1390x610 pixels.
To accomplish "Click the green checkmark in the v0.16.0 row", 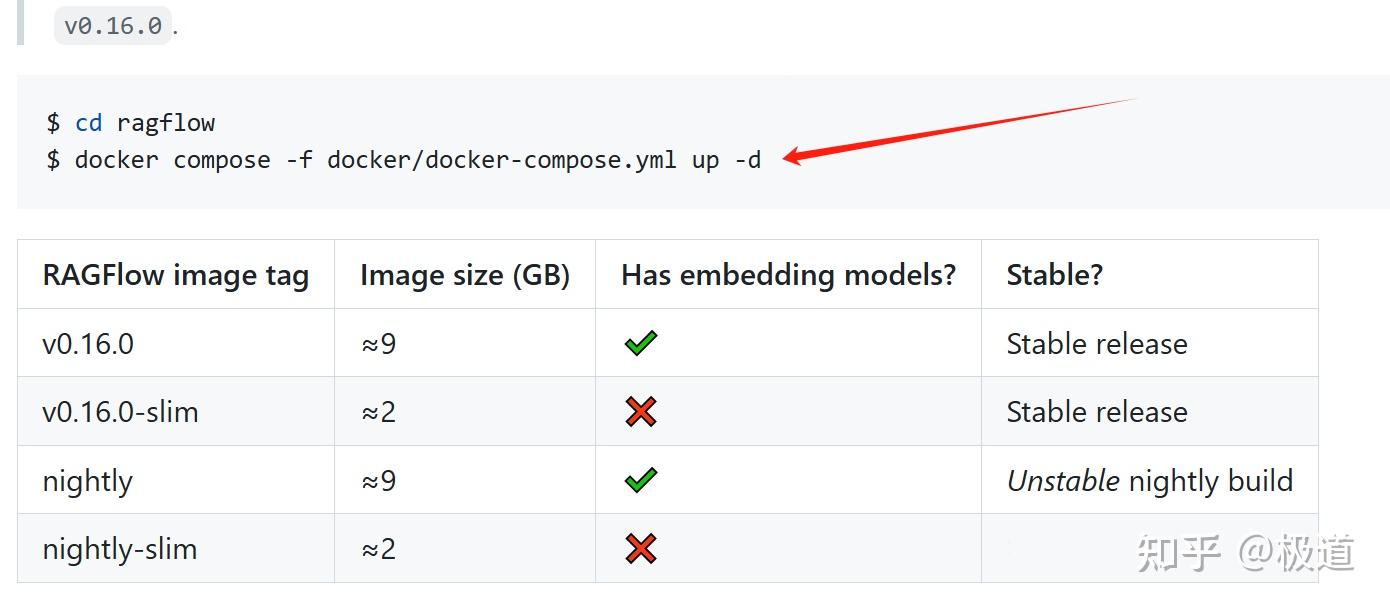I will click(640, 344).
